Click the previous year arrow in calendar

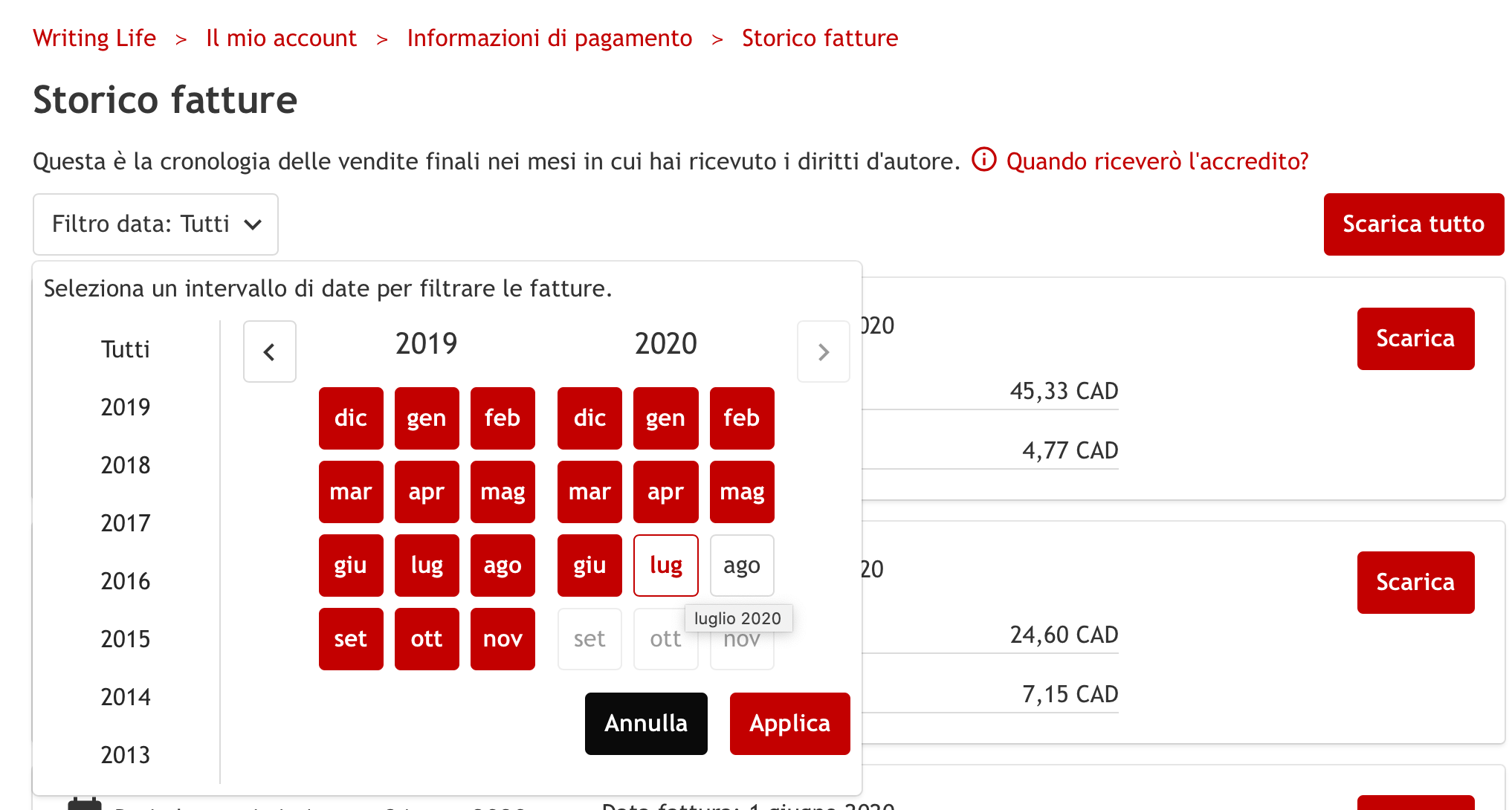tap(269, 351)
